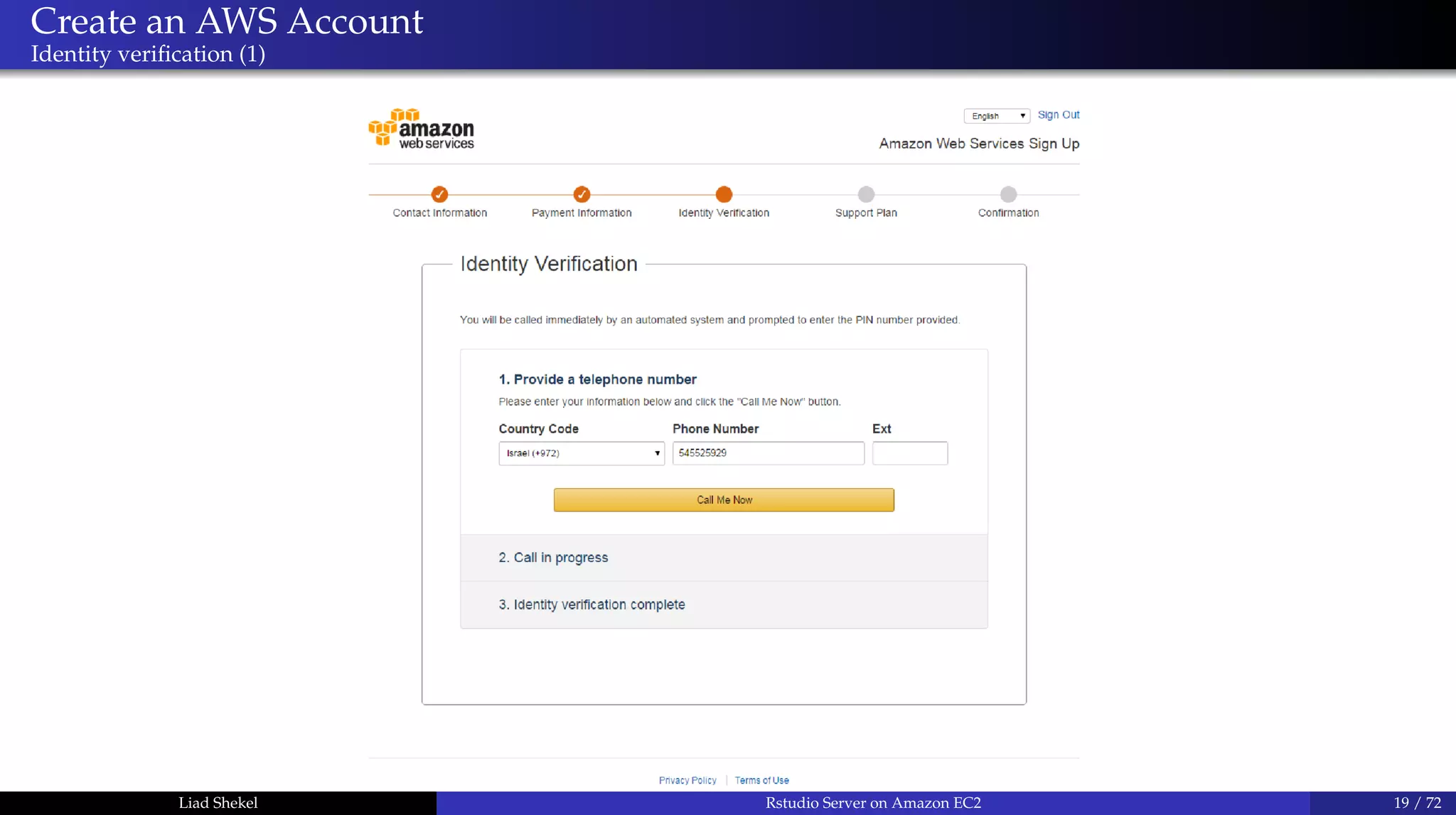Click the Identity Verification step circle
The height and width of the screenshot is (815, 1456).
pos(724,194)
